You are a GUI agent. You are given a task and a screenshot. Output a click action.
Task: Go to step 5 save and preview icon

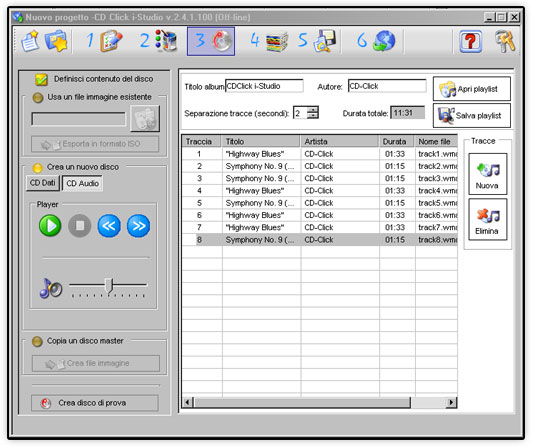317,41
